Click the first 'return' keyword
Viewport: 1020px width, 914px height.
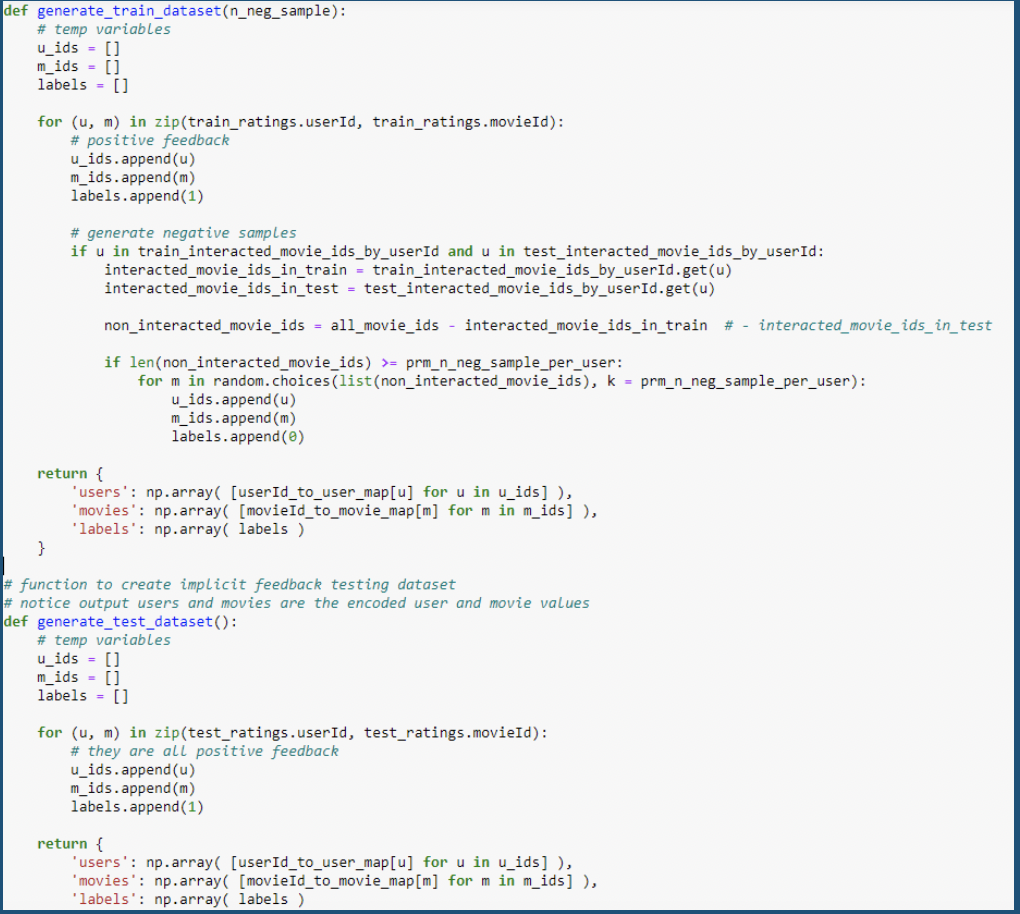[x=62, y=474]
